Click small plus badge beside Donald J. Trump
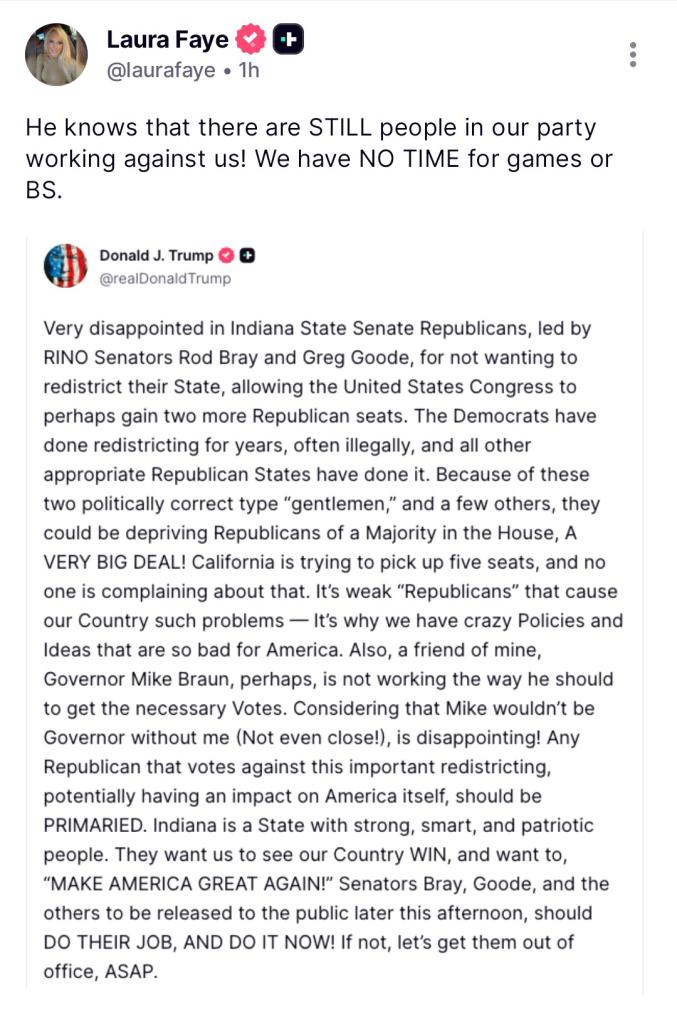Screen dimensions: 677x1024 pos(247,255)
